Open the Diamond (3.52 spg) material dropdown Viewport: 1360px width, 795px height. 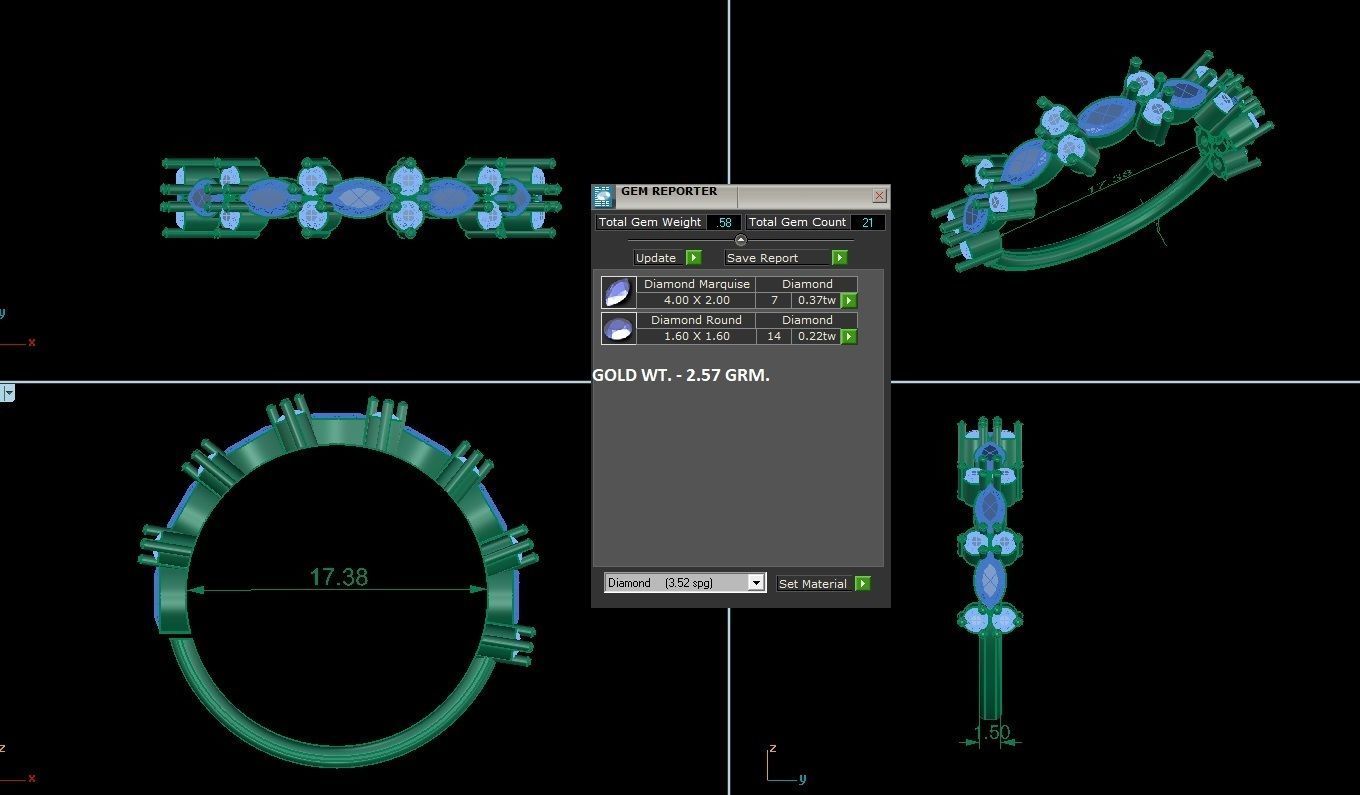click(x=685, y=583)
